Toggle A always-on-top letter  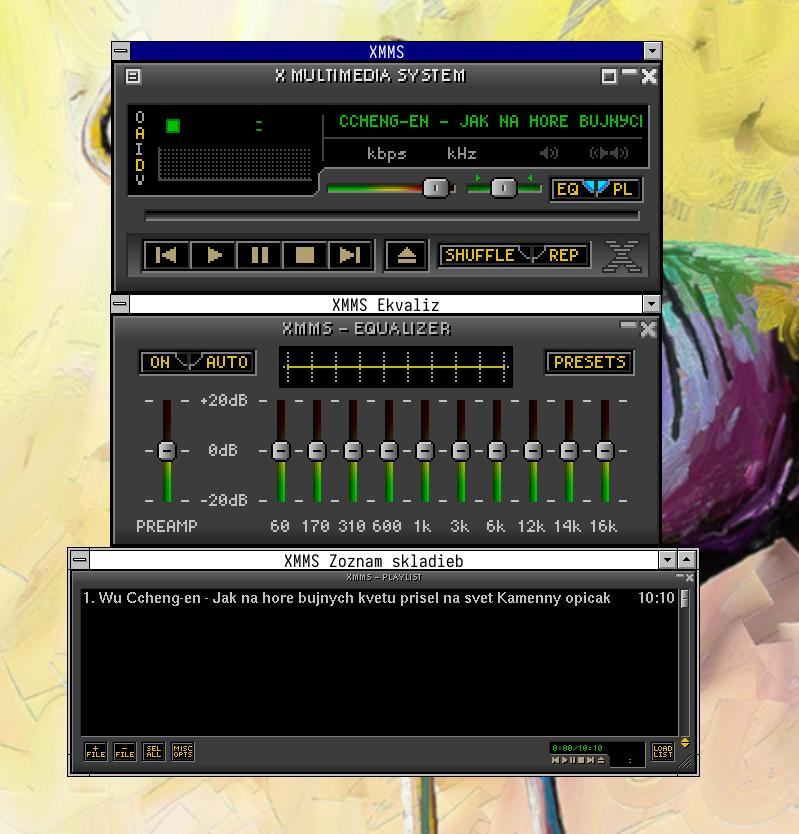point(140,133)
